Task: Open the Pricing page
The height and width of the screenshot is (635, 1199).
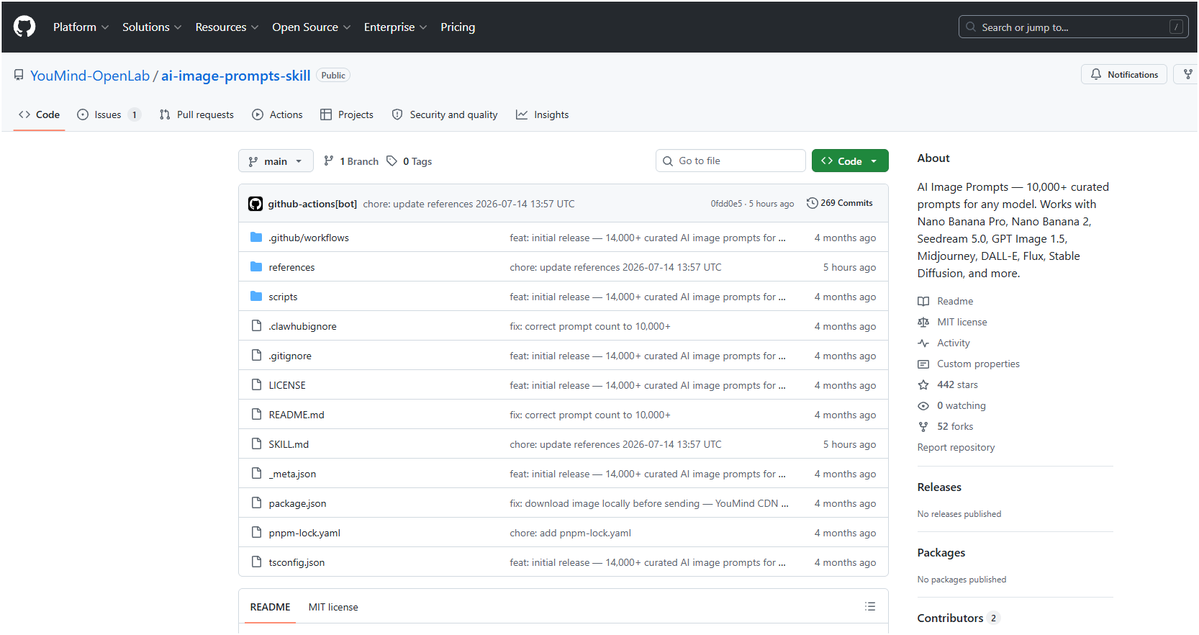Action: click(x=457, y=27)
